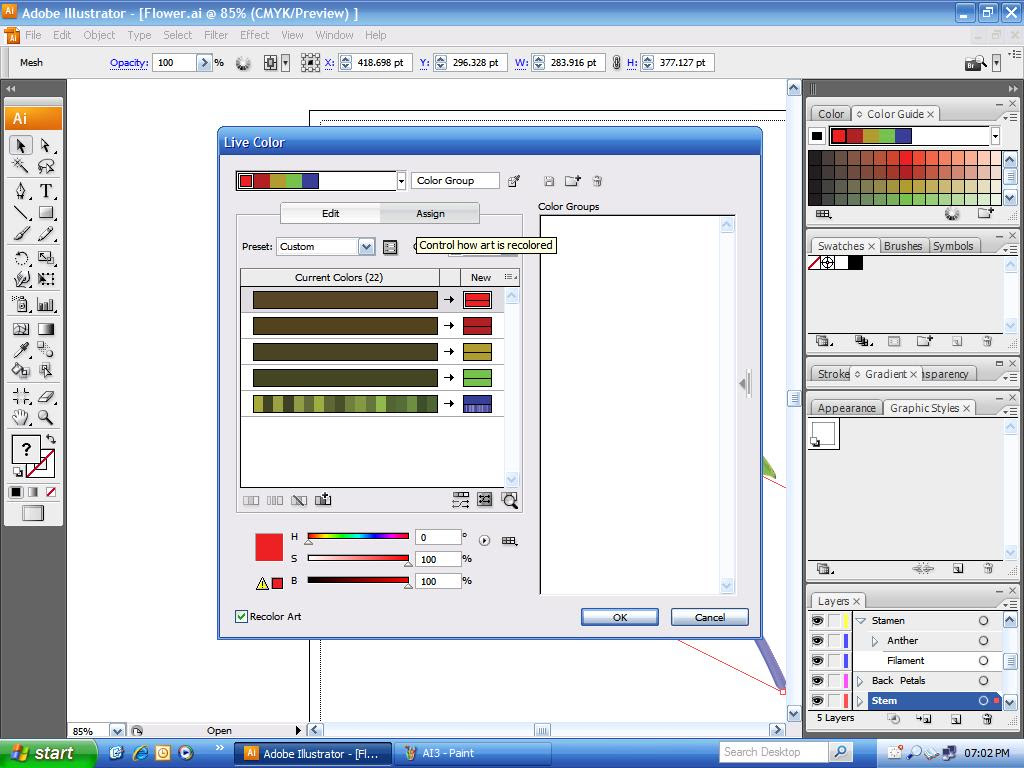Image resolution: width=1024 pixels, height=768 pixels.
Task: Click OK in Live Color dialog
Action: click(620, 617)
